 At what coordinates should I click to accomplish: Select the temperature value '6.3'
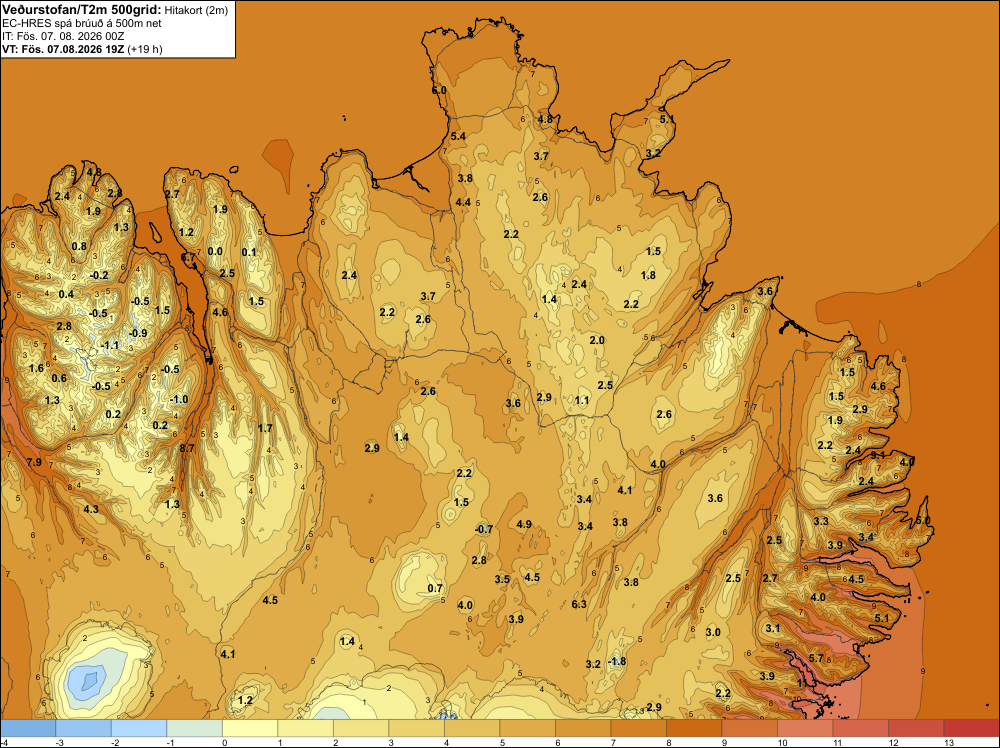[579, 604]
